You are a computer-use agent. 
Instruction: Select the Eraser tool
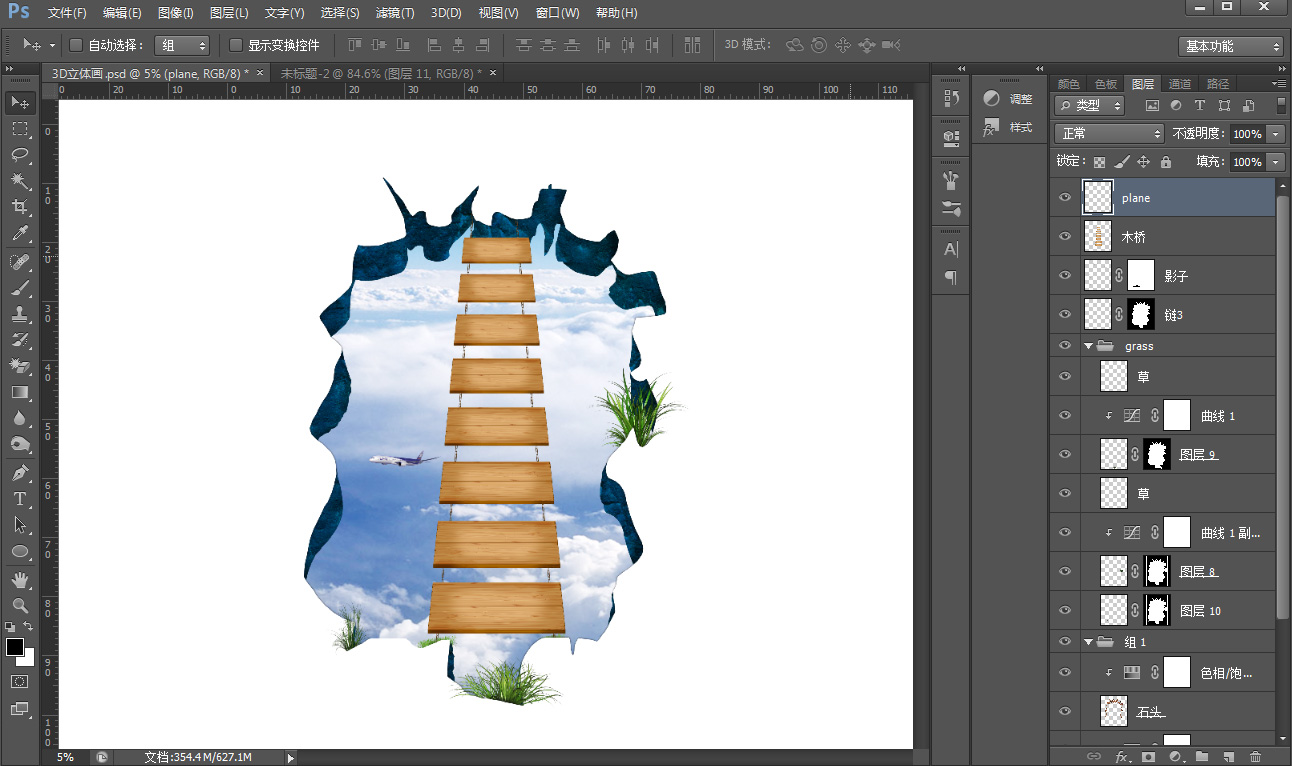20,366
